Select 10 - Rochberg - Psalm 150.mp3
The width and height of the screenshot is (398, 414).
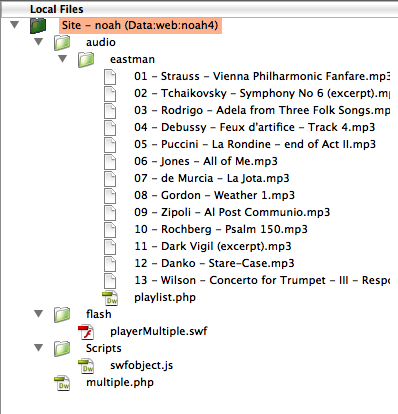pyautogui.click(x=221, y=229)
